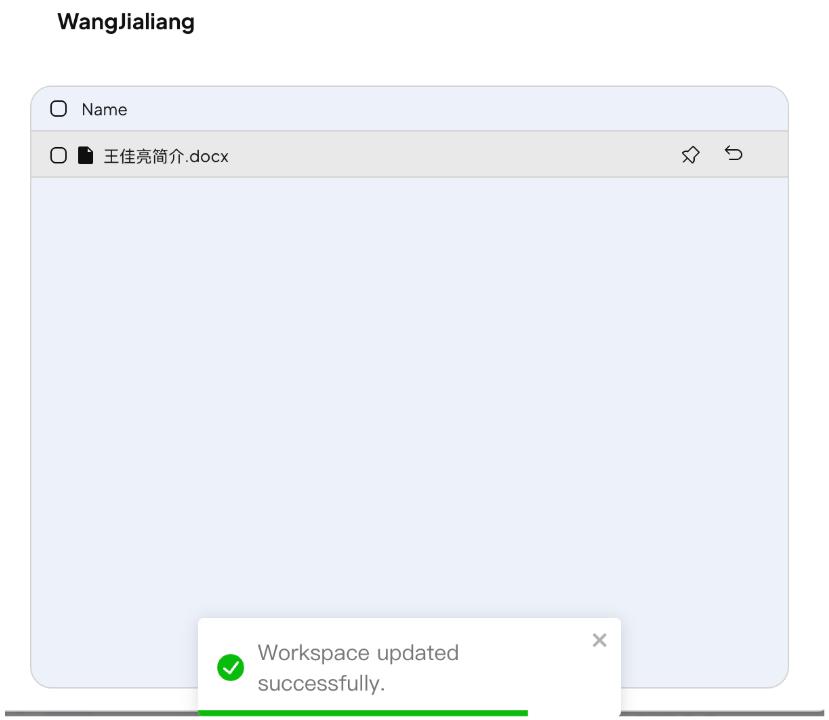Click the WangJialiang workspace title
829x720 pixels.
click(126, 22)
